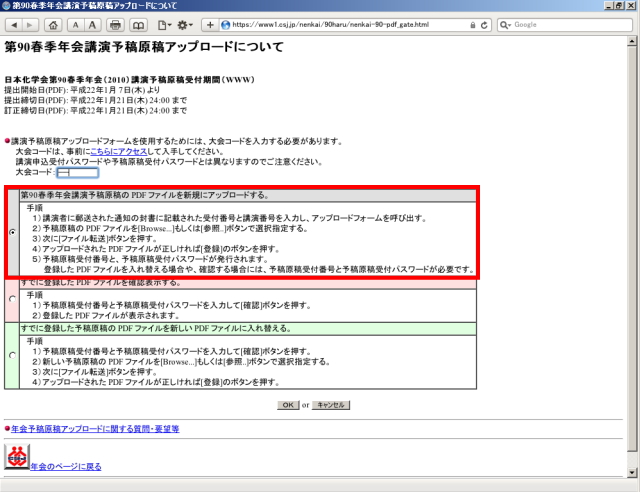
Task: Click the globe site icon in address bar
Action: [x=225, y=25]
